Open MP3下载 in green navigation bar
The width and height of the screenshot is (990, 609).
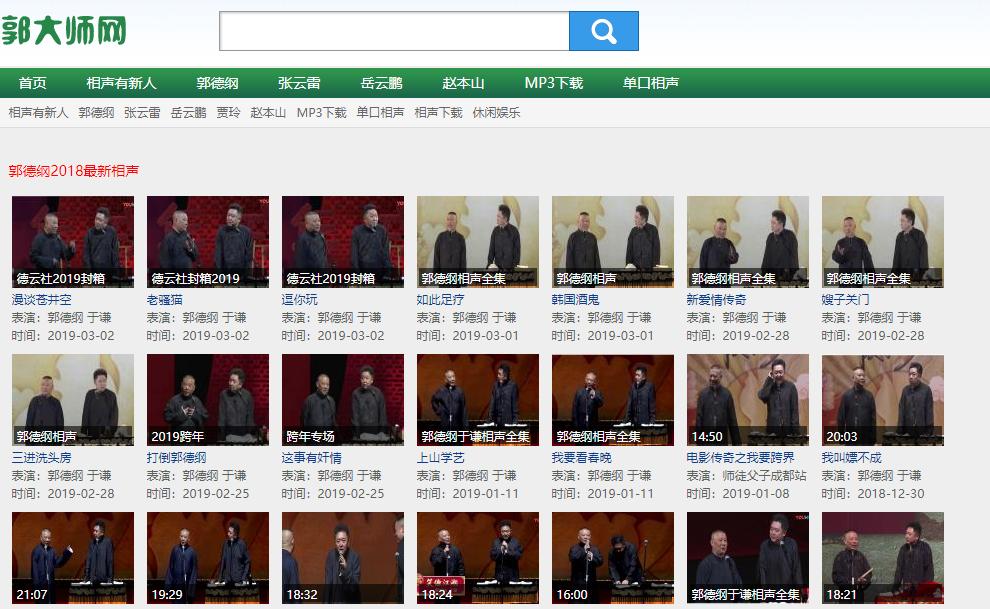(554, 83)
